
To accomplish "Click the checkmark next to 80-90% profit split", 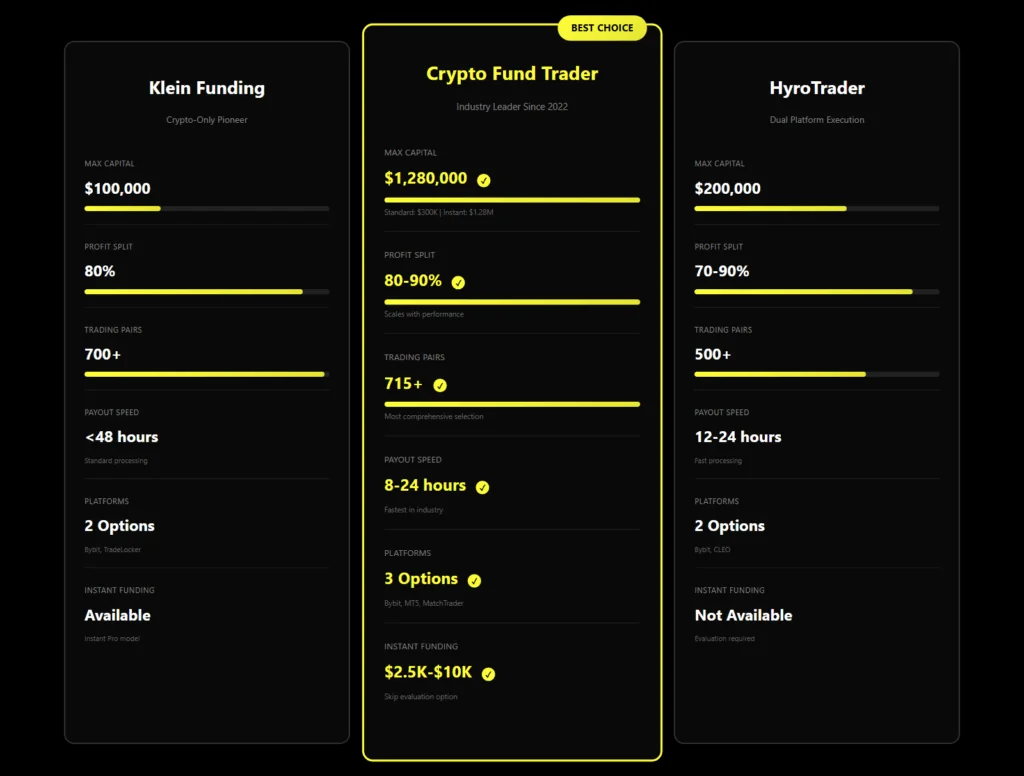I will pyautogui.click(x=458, y=282).
